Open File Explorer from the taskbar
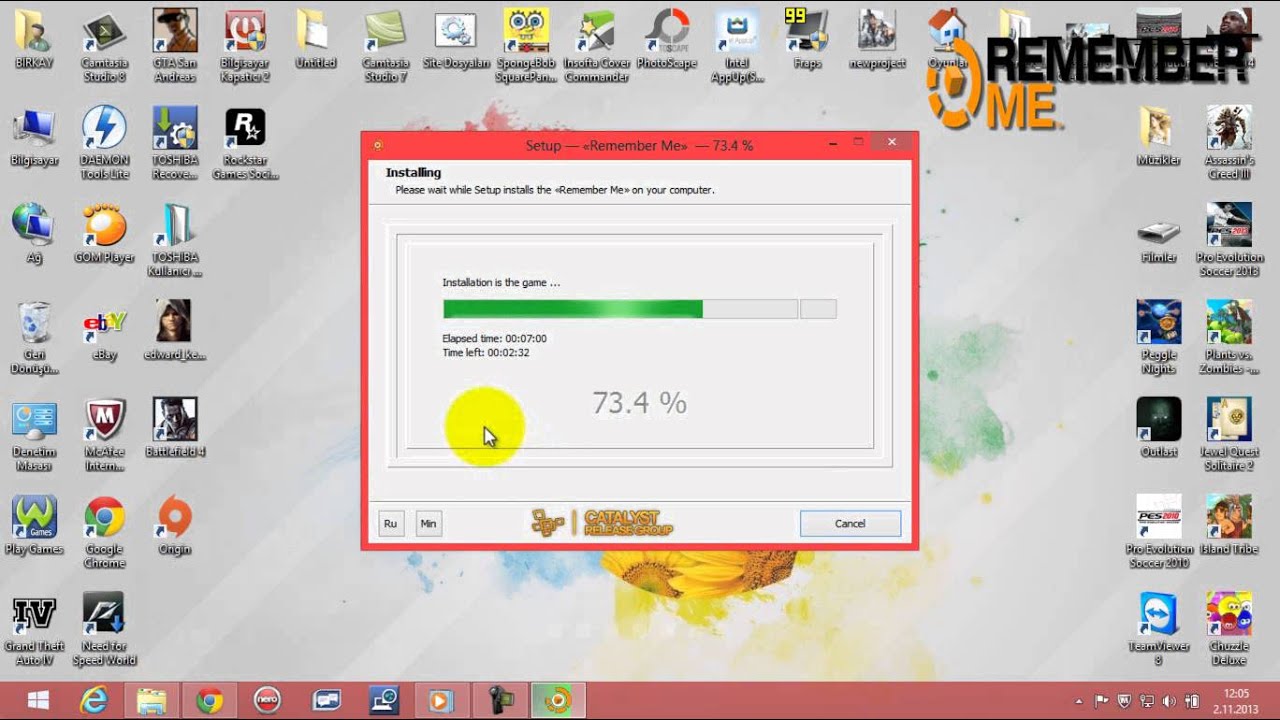The height and width of the screenshot is (720, 1280). point(151,700)
